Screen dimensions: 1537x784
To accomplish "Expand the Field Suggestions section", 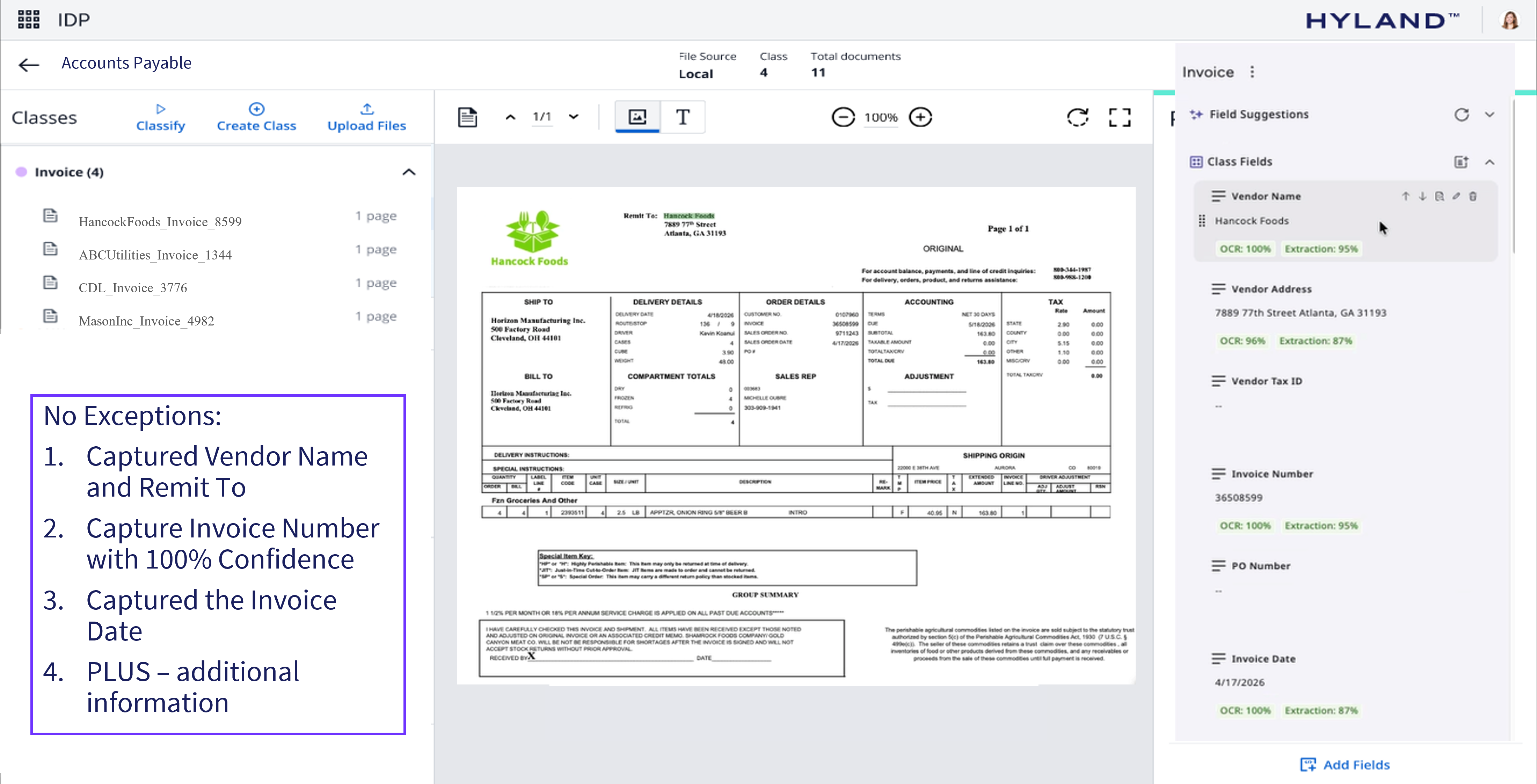I will [1490, 114].
